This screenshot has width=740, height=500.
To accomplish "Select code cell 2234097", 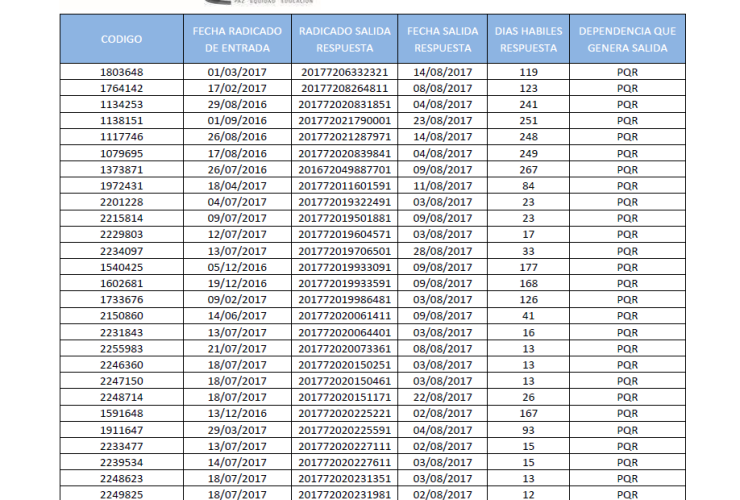I will pos(121,251).
